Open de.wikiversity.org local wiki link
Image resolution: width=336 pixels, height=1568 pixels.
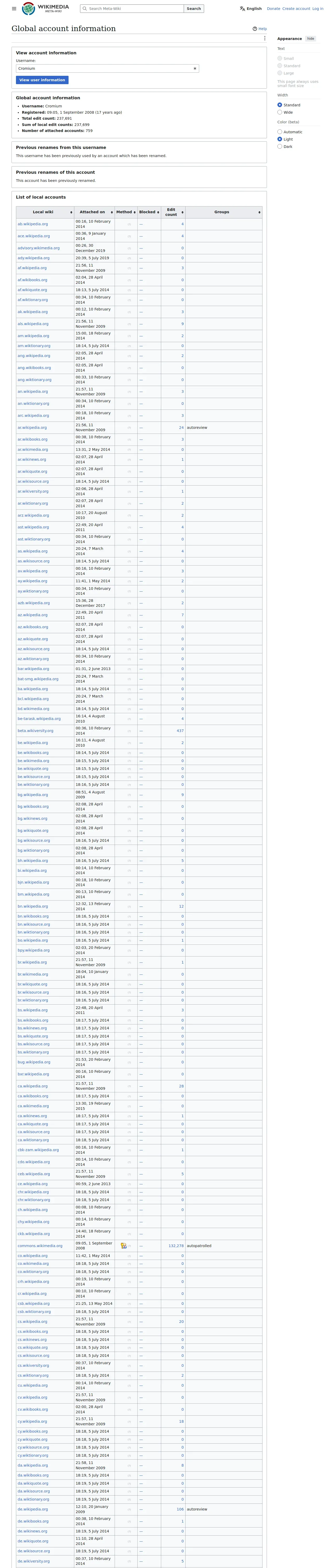pos(34,1561)
